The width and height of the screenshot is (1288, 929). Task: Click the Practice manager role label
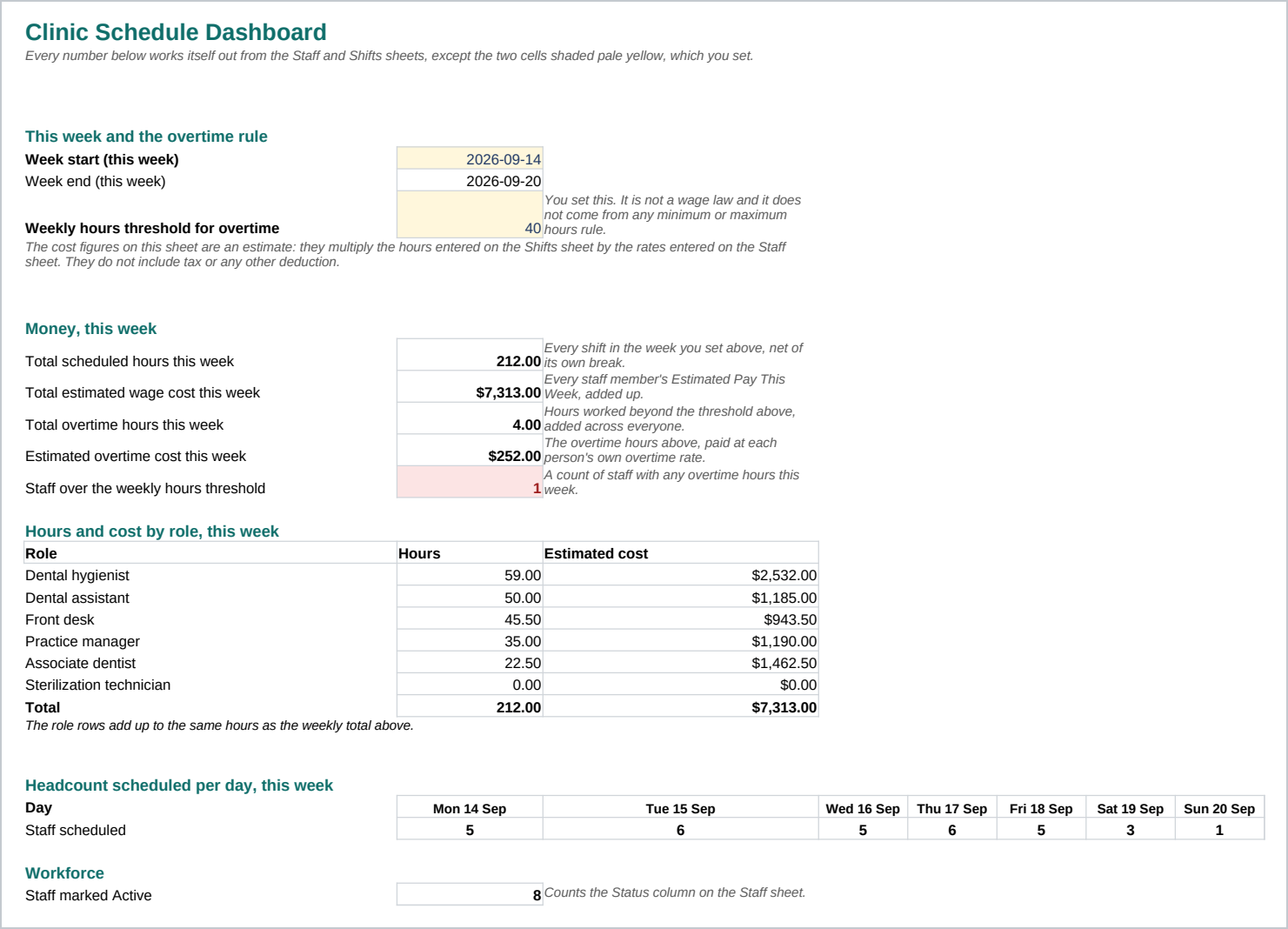83,641
